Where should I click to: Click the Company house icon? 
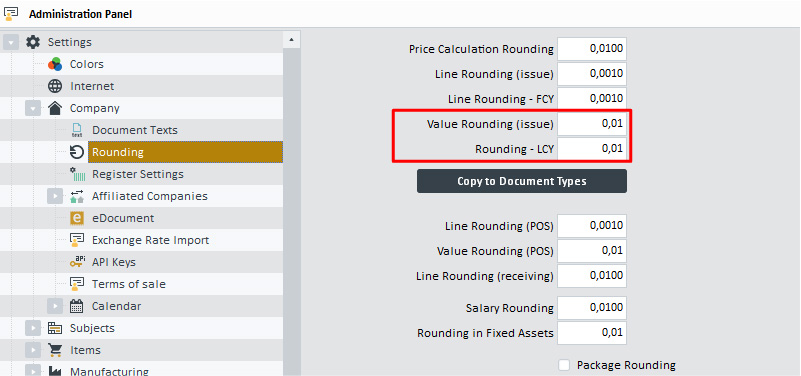click(55, 108)
